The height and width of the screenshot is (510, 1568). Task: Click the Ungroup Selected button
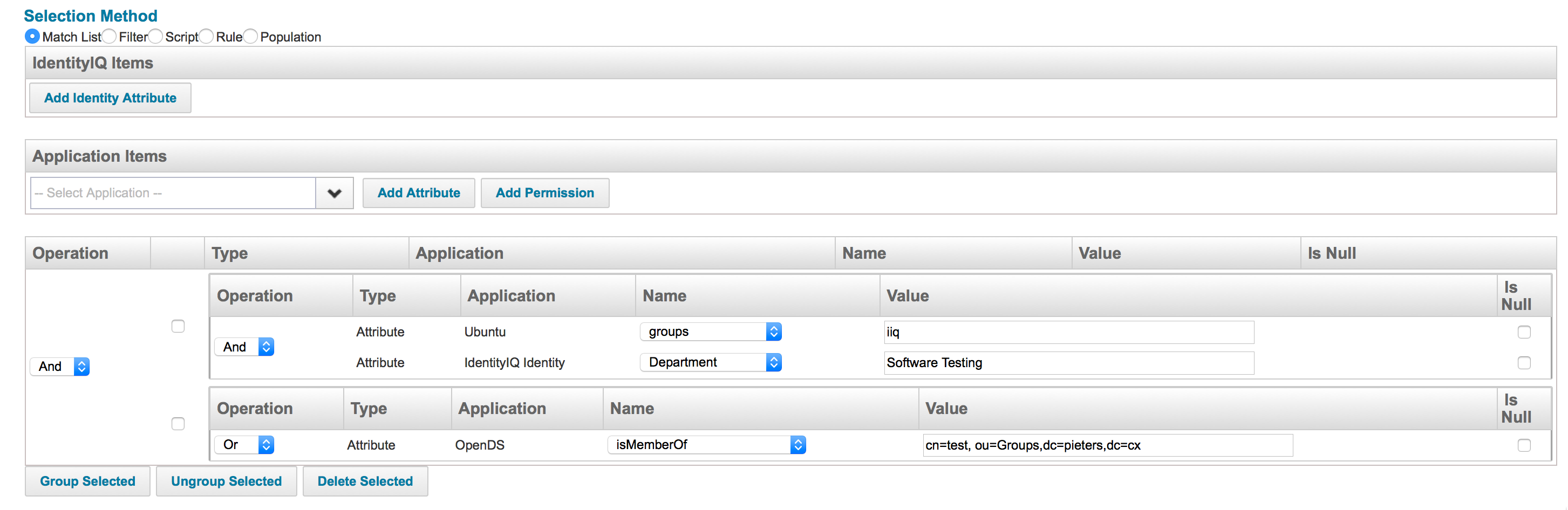(227, 481)
